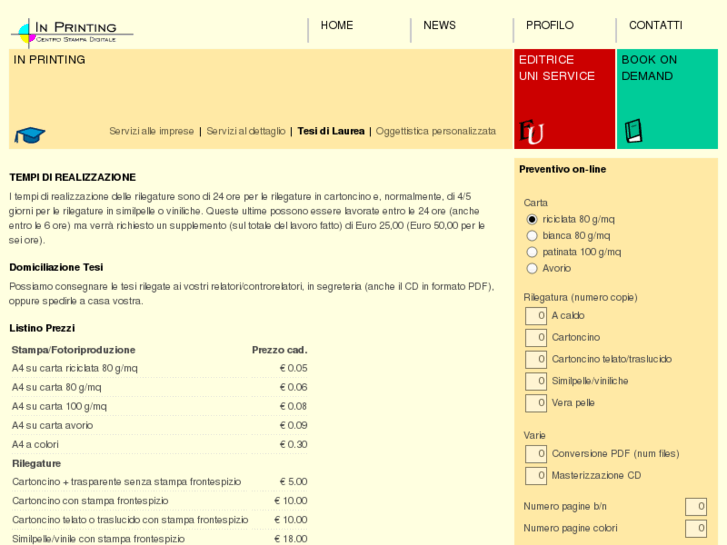The height and width of the screenshot is (545, 727).
Task: Select bianca 80 g/mq paper option
Action: [532, 236]
